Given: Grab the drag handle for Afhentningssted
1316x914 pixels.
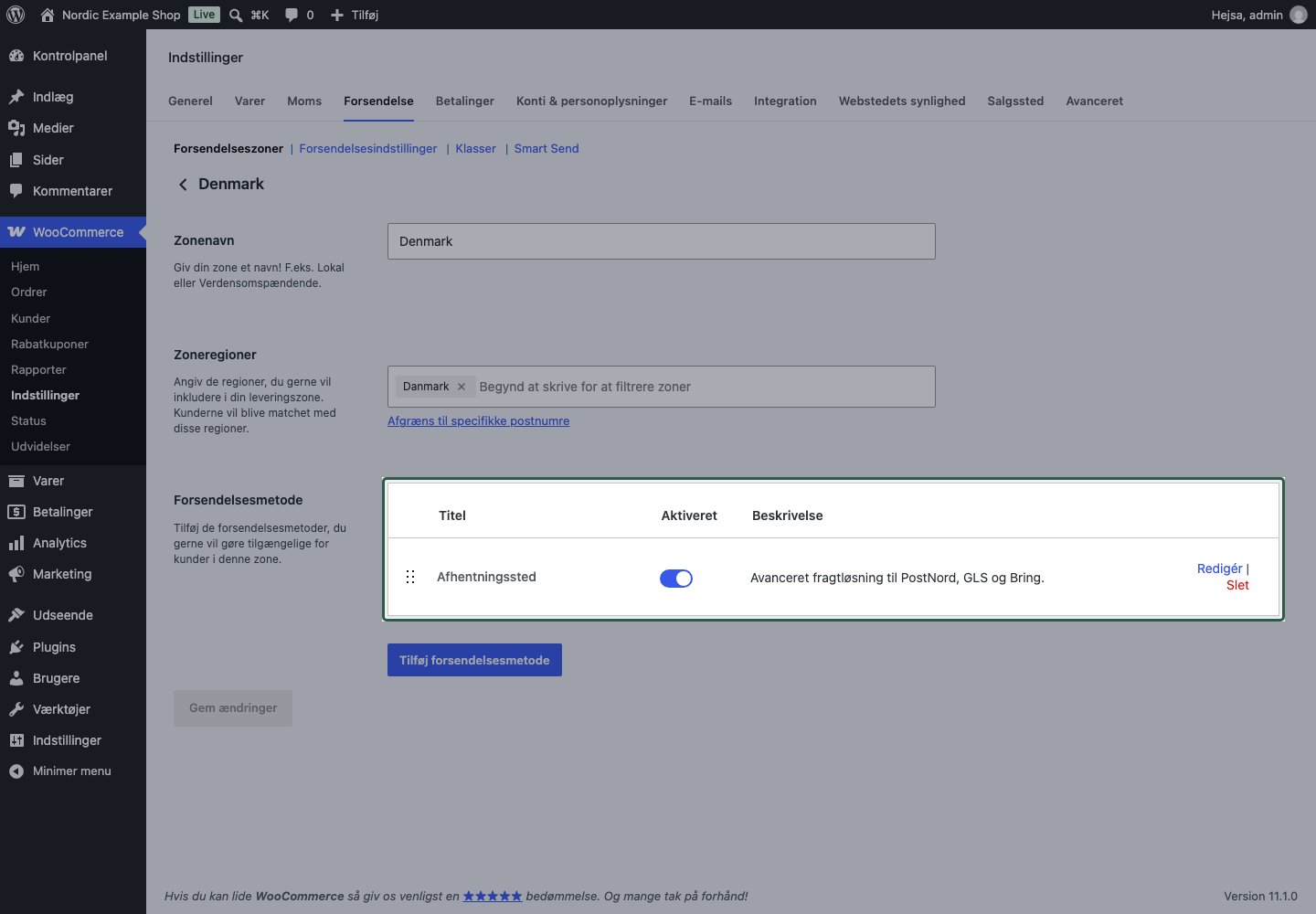Looking at the screenshot, I should pos(410,577).
